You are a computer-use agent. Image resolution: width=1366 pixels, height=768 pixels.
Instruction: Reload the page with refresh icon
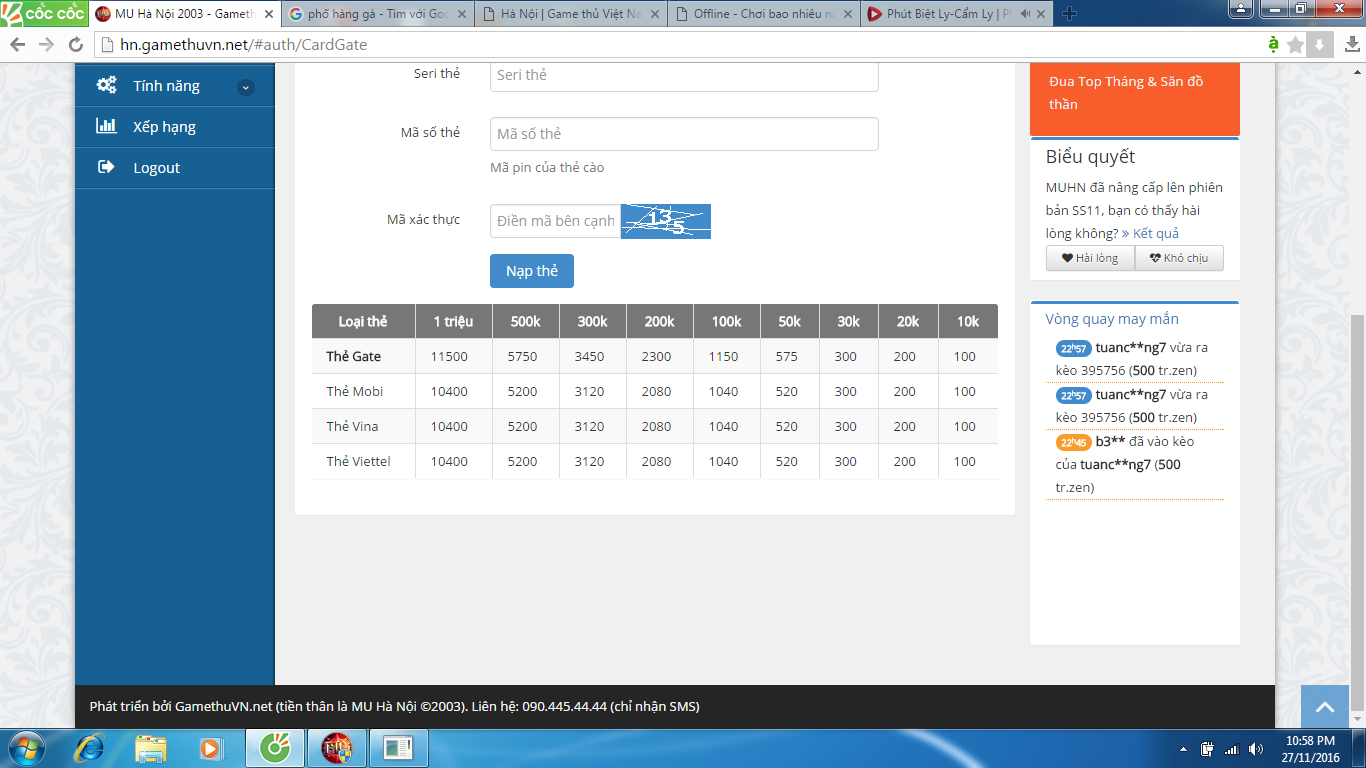[76, 45]
